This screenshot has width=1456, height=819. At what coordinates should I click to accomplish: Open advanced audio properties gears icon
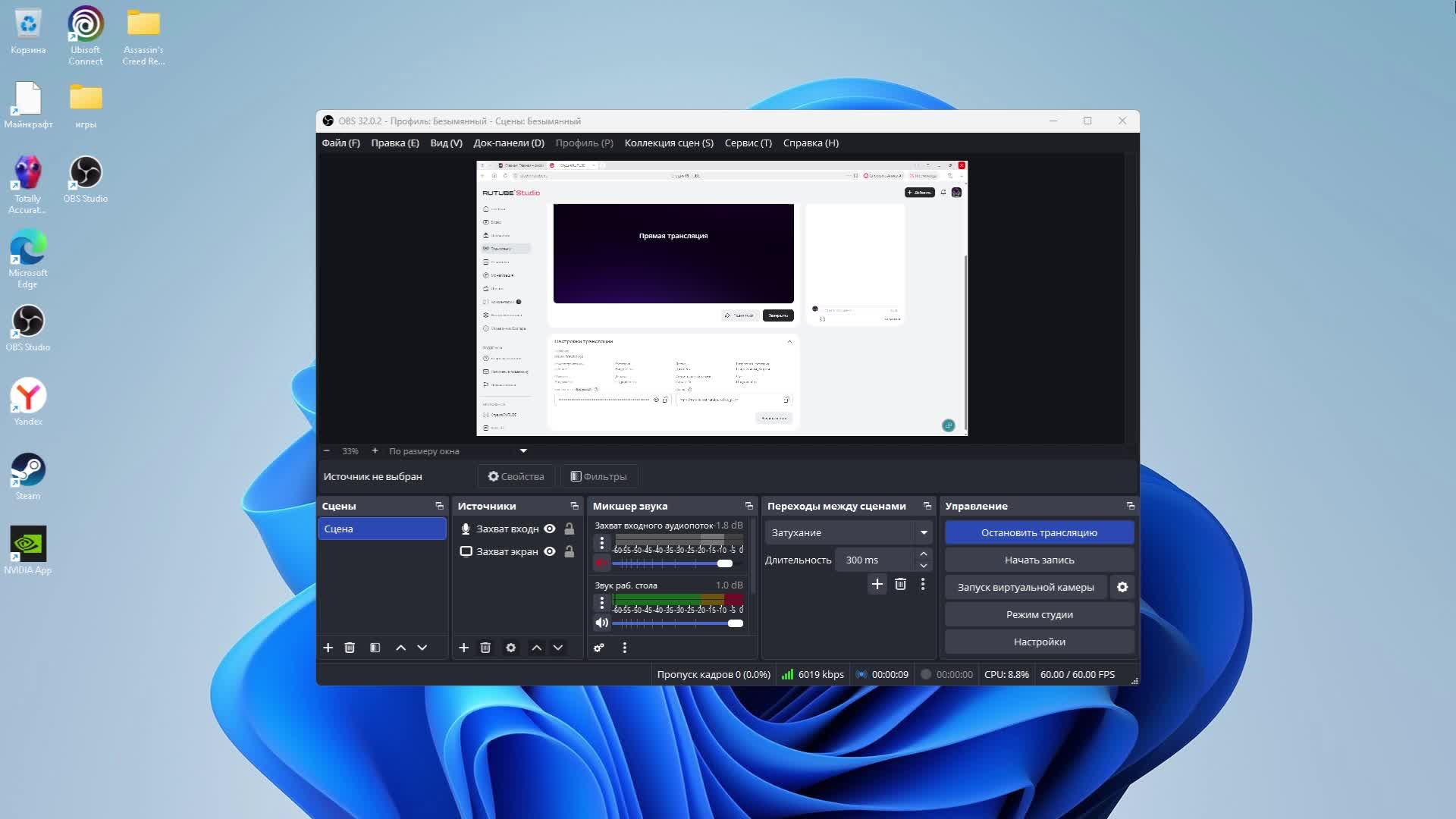tap(599, 648)
